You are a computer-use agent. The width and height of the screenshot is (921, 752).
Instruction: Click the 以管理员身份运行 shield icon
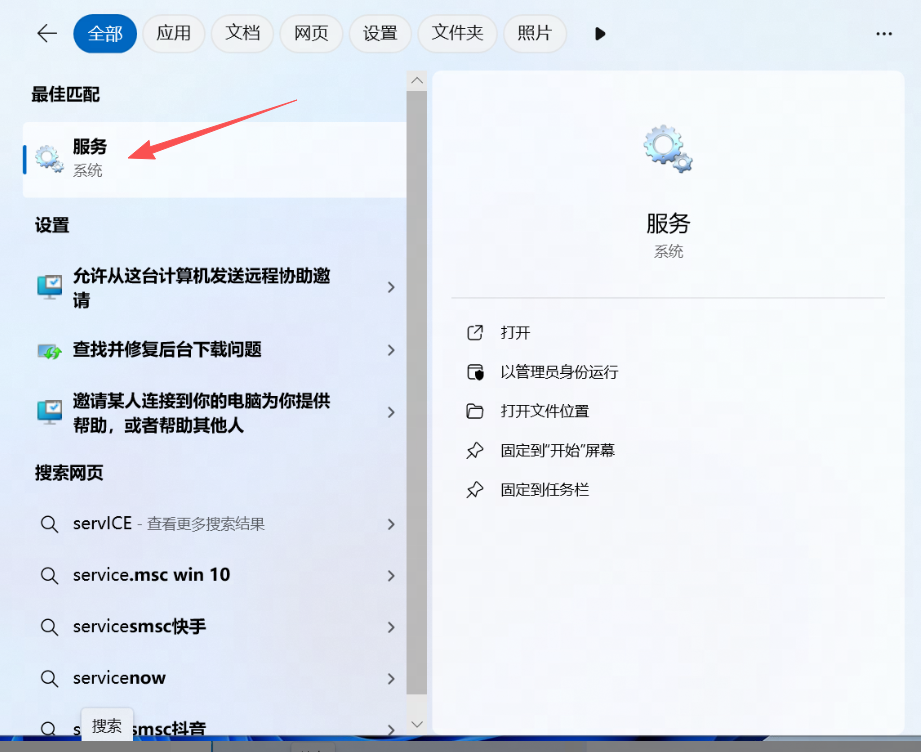coord(475,372)
